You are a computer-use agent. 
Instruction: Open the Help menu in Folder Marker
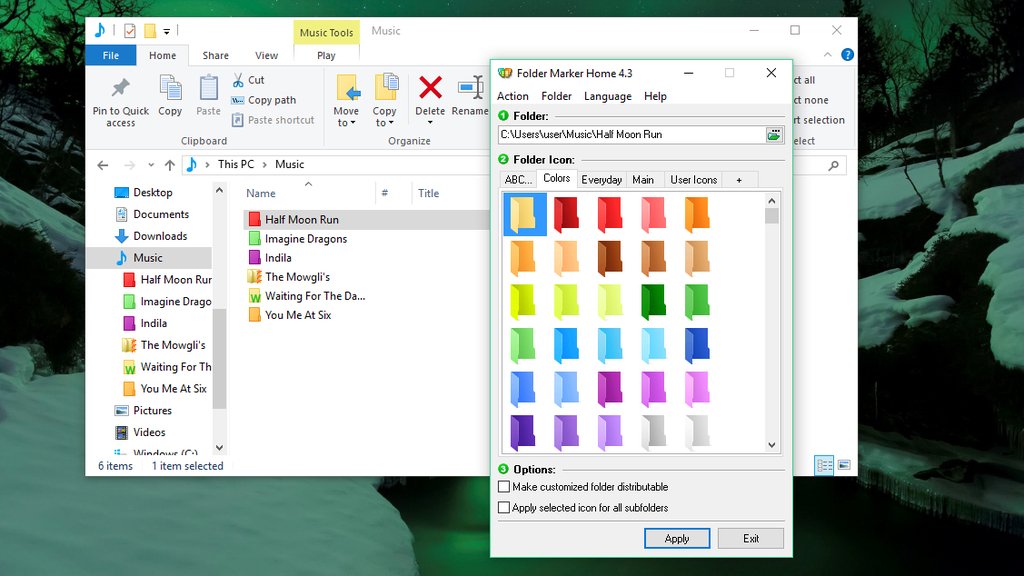point(655,96)
